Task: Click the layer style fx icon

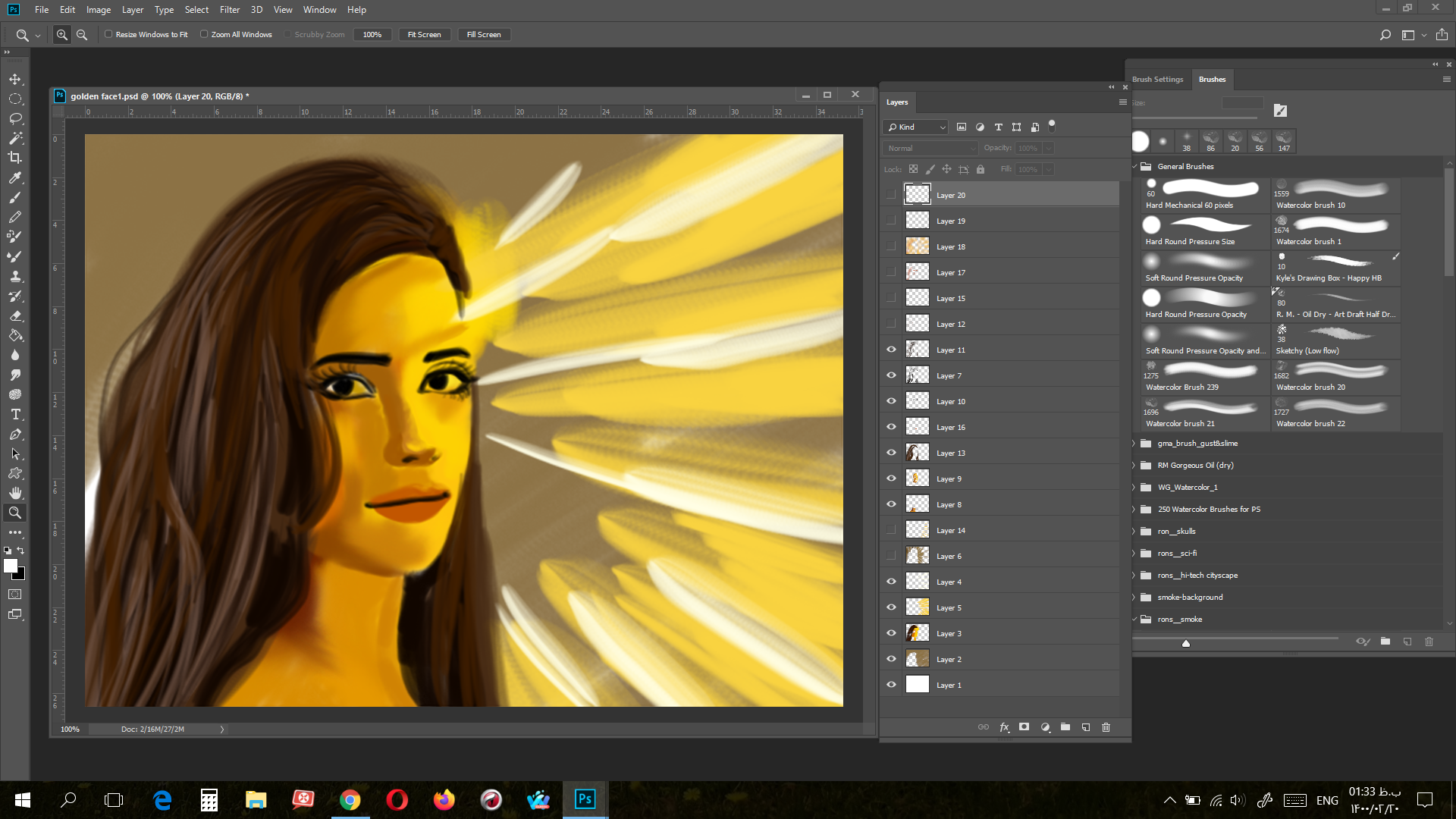Action: click(1004, 727)
